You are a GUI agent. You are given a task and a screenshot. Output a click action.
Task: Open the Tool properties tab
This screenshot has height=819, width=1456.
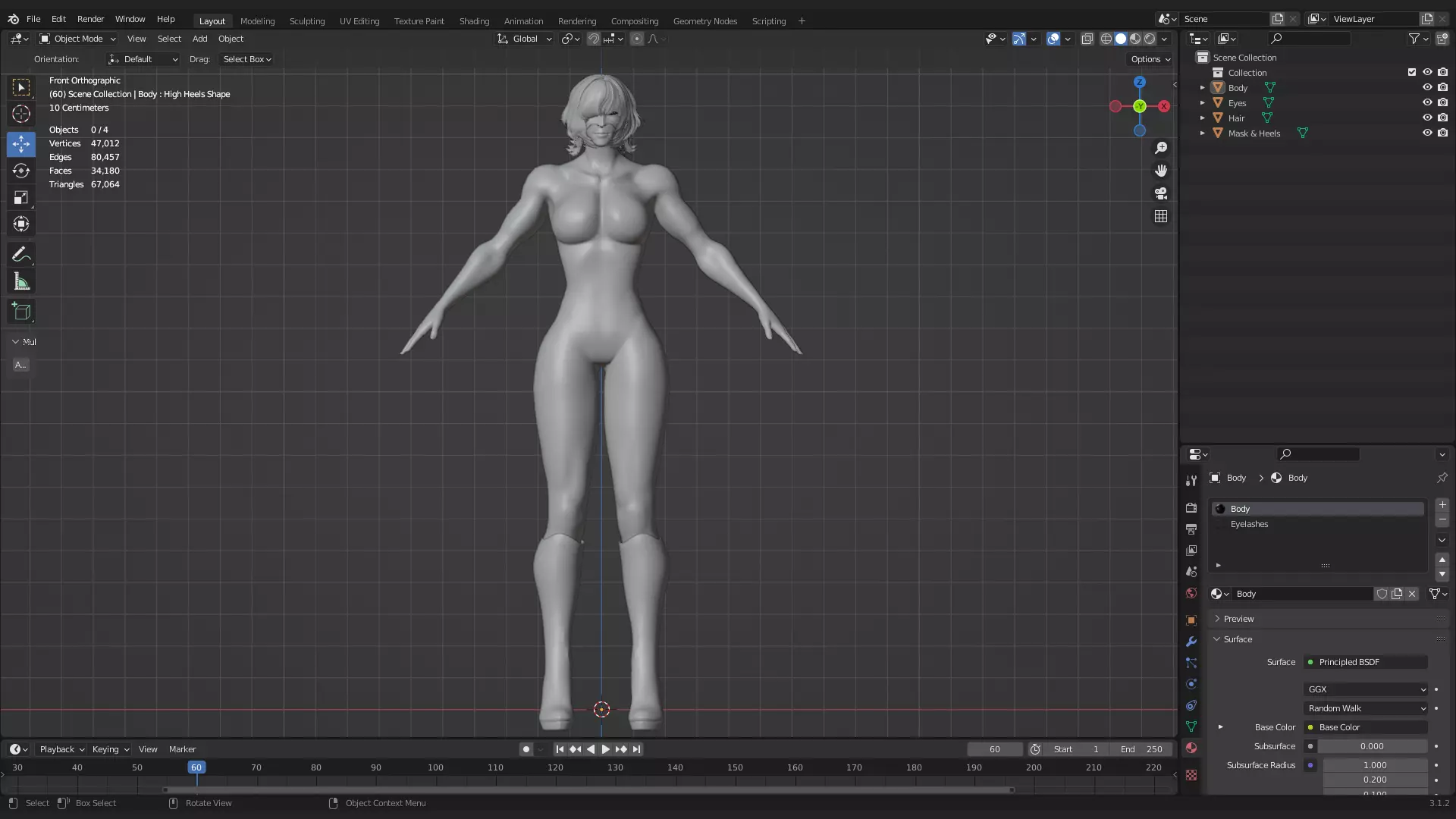pos(1191,480)
